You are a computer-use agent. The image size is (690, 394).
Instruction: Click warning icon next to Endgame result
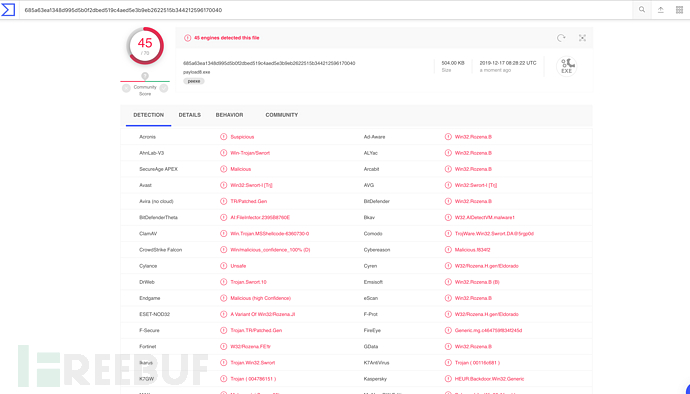[224, 298]
